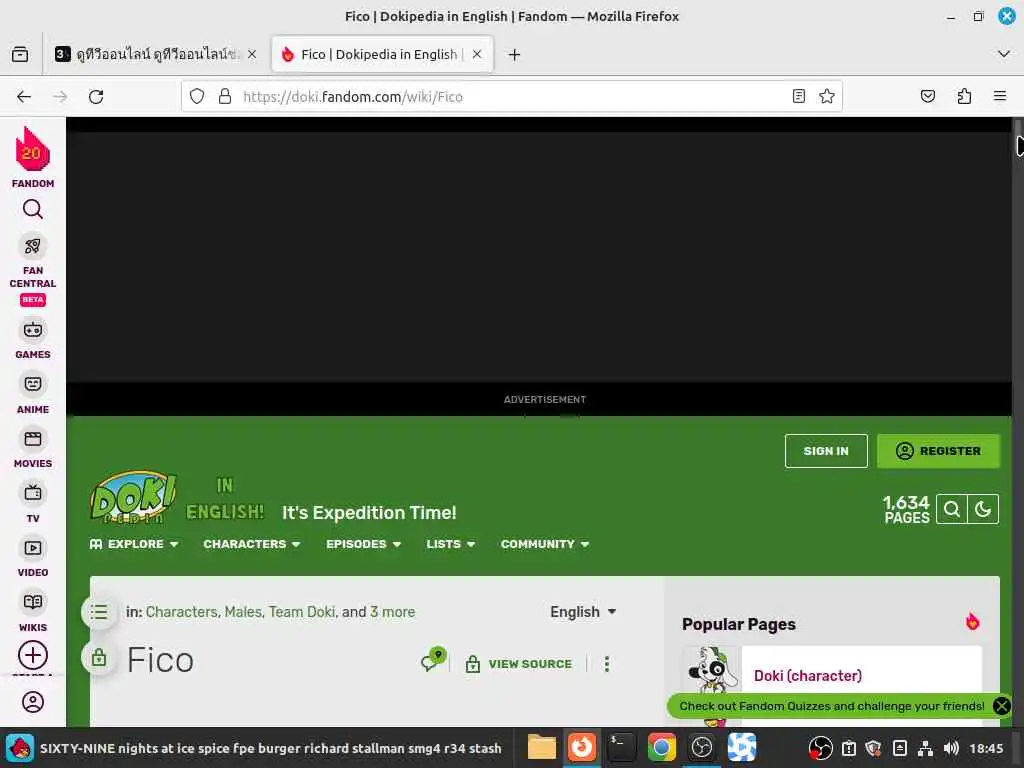Open the Wikis book icon
The height and width of the screenshot is (768, 1024).
[33, 602]
